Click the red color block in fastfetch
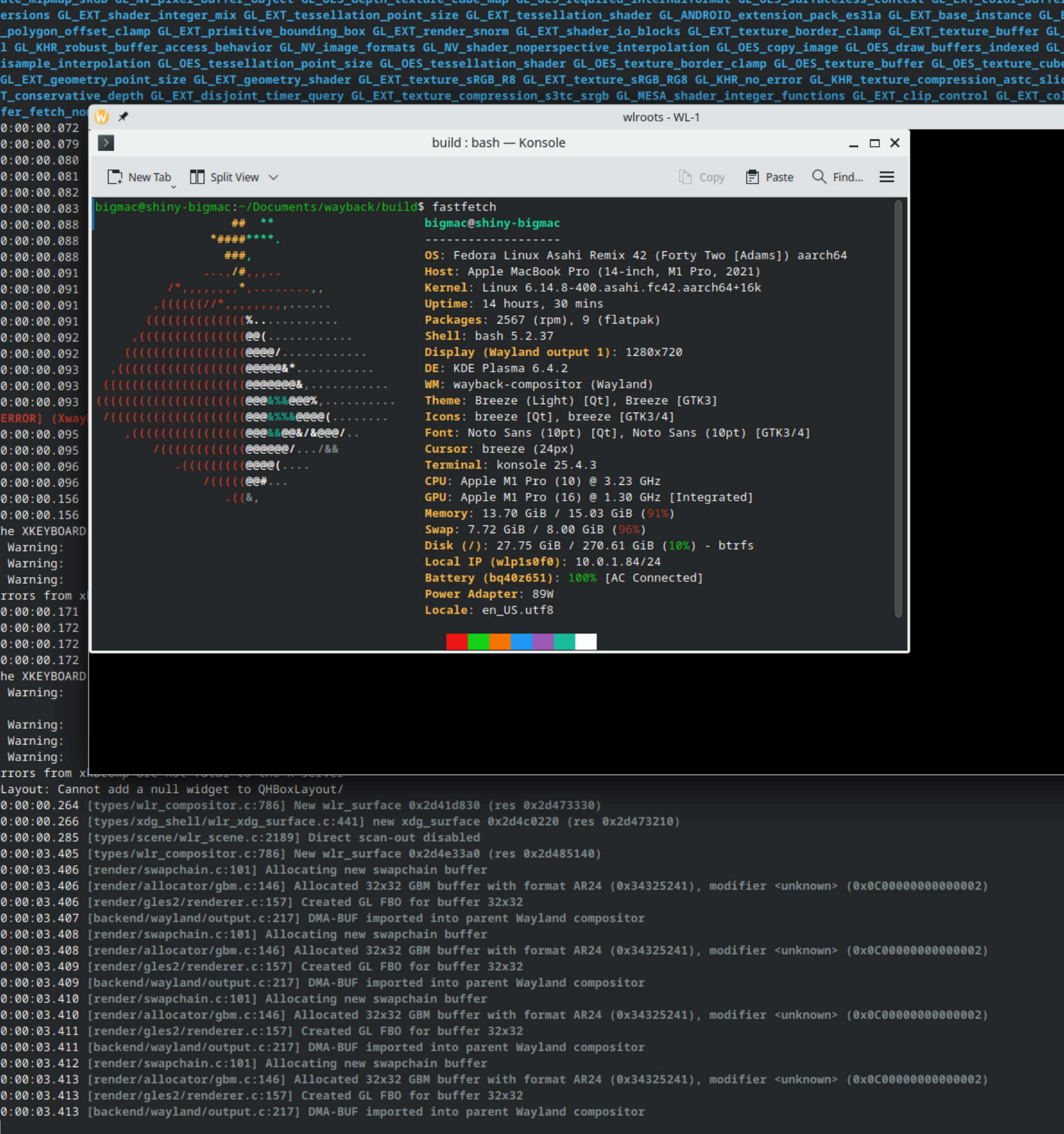The image size is (1064, 1134). click(457, 642)
